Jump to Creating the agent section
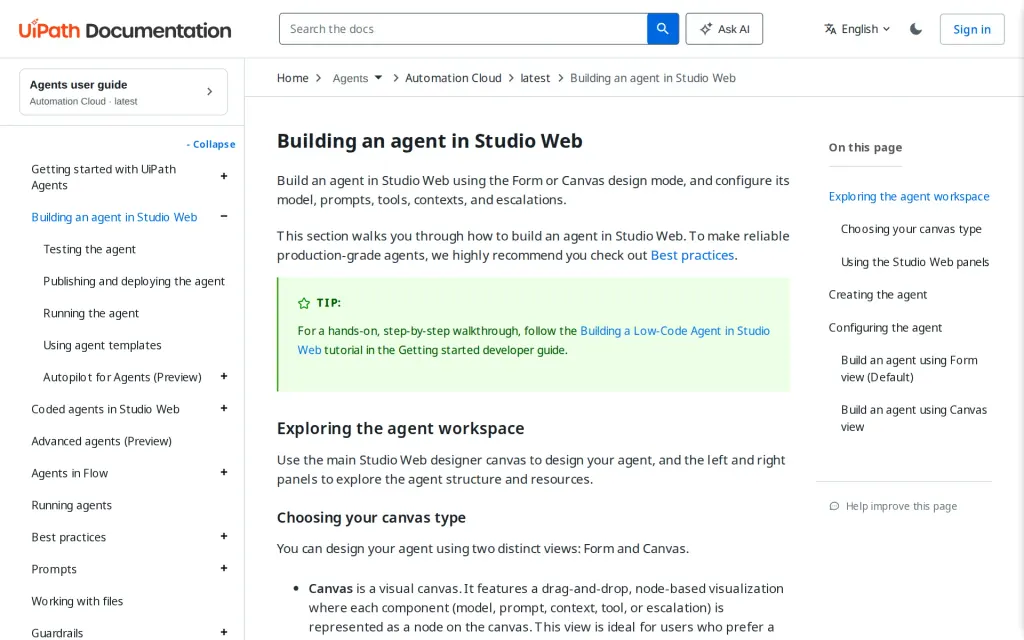 pos(878,295)
